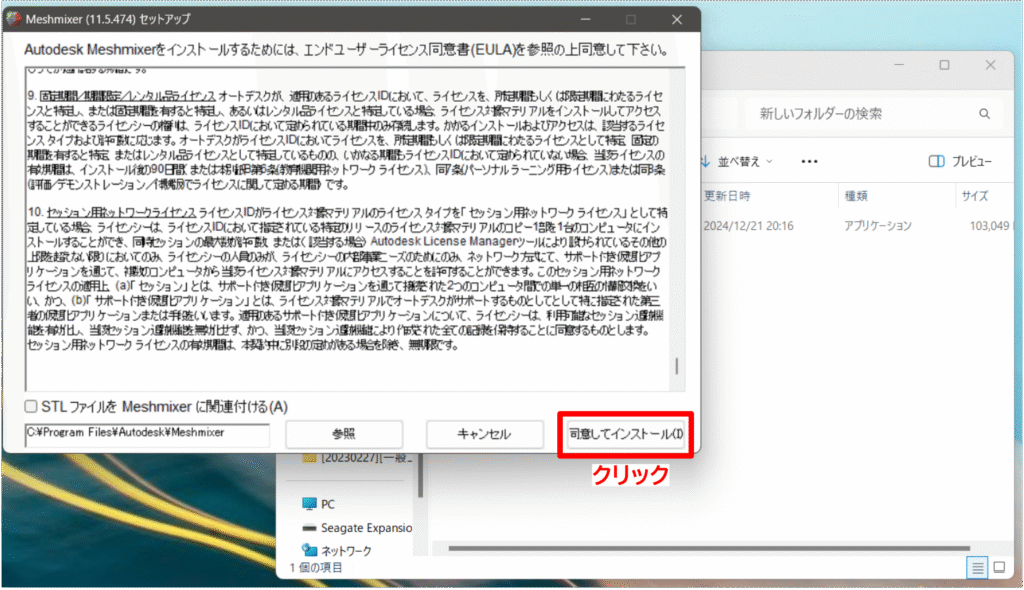Viewport: 1024px width, 590px height.
Task: Select PC in Explorer navigation pane
Action: pos(327,504)
